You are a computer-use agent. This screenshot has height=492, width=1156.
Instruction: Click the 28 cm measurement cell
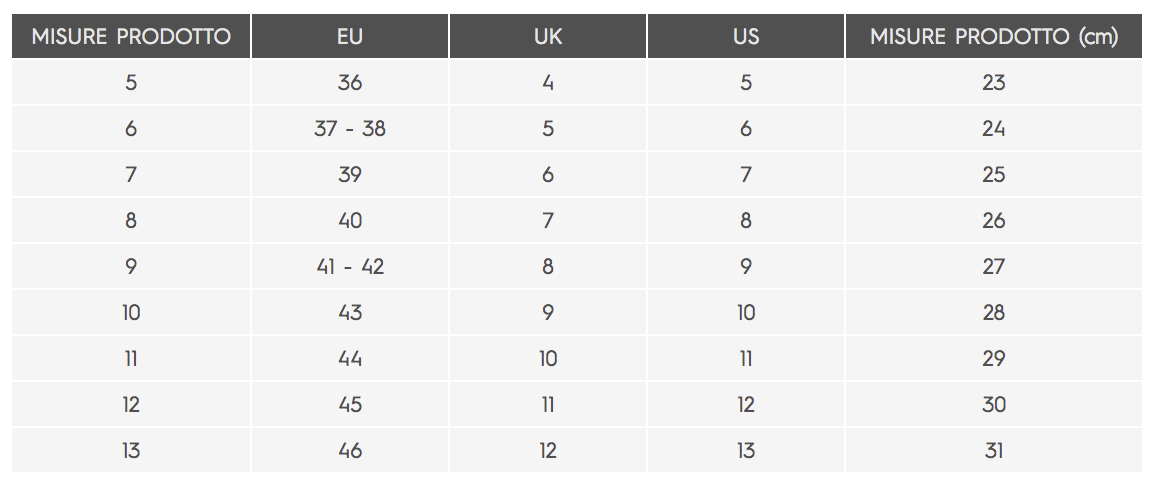[994, 312]
